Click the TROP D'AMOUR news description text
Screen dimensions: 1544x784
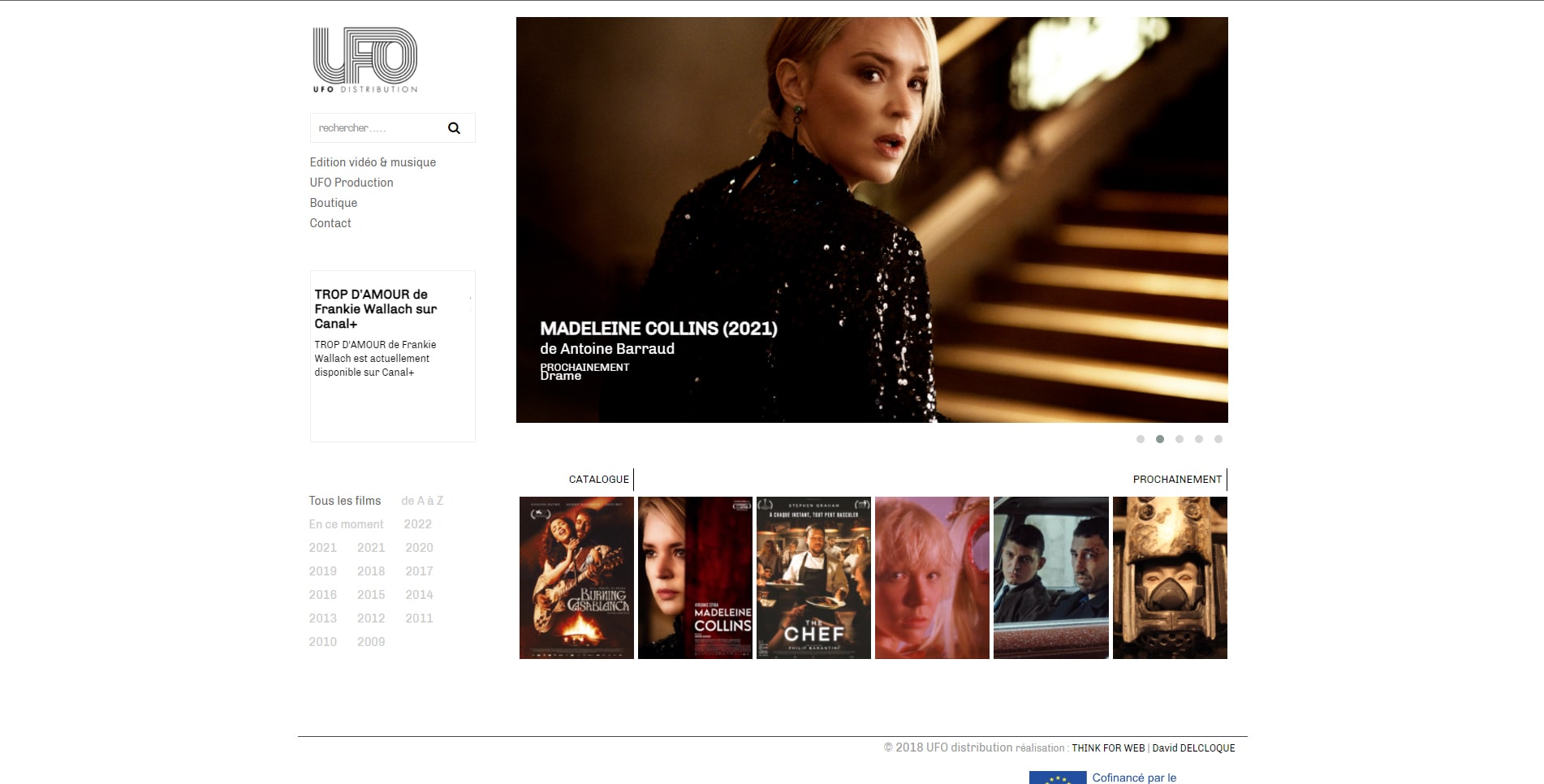coord(375,359)
